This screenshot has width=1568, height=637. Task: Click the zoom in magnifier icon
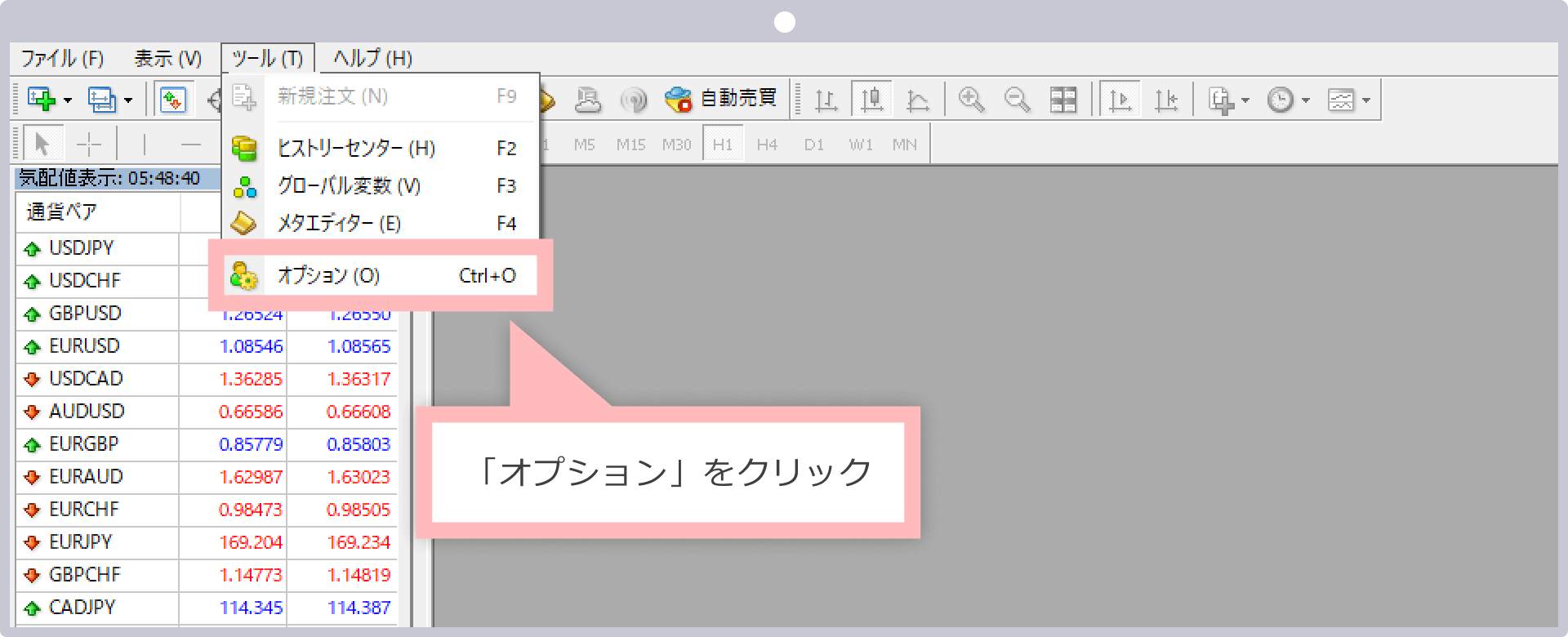pyautogui.click(x=971, y=100)
